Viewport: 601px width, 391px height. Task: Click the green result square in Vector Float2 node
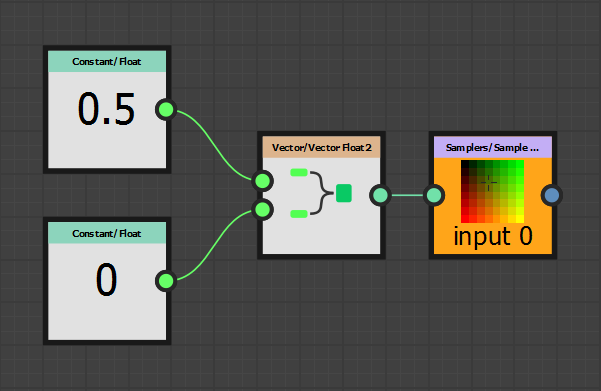click(x=344, y=193)
